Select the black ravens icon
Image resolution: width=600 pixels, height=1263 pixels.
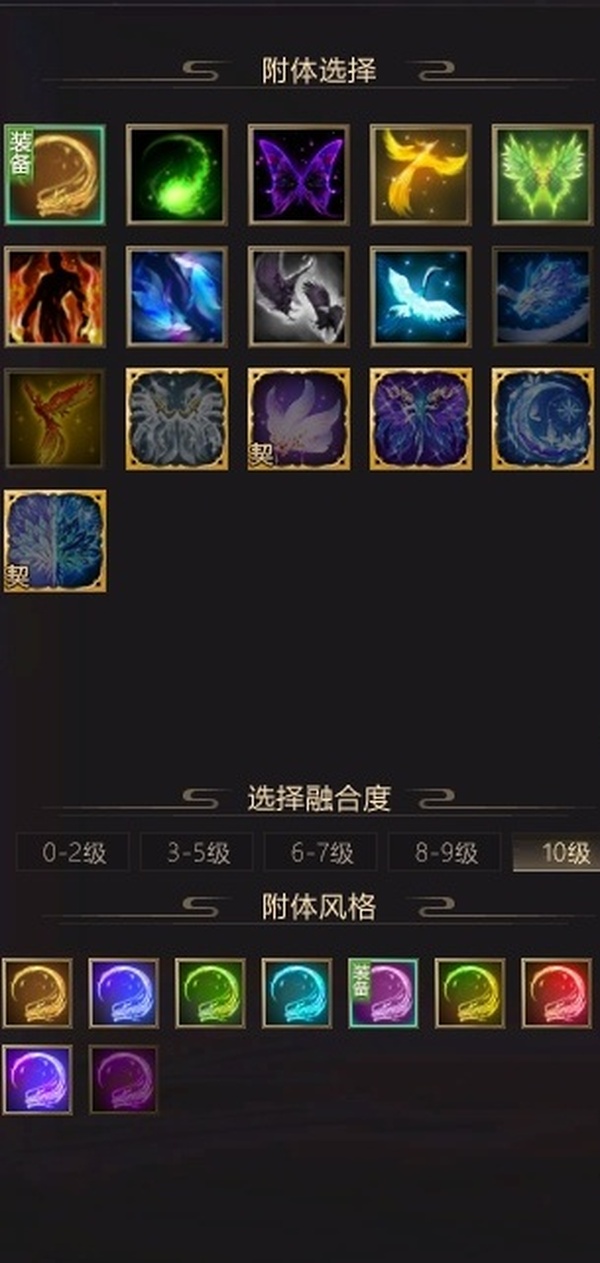299,296
